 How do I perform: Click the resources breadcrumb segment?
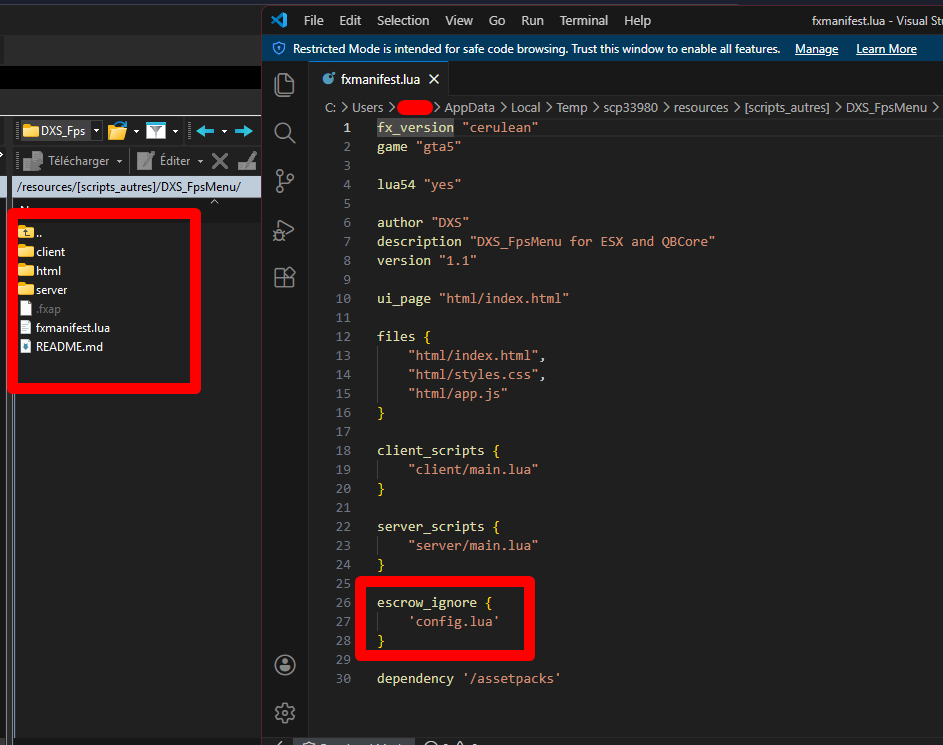click(x=701, y=108)
